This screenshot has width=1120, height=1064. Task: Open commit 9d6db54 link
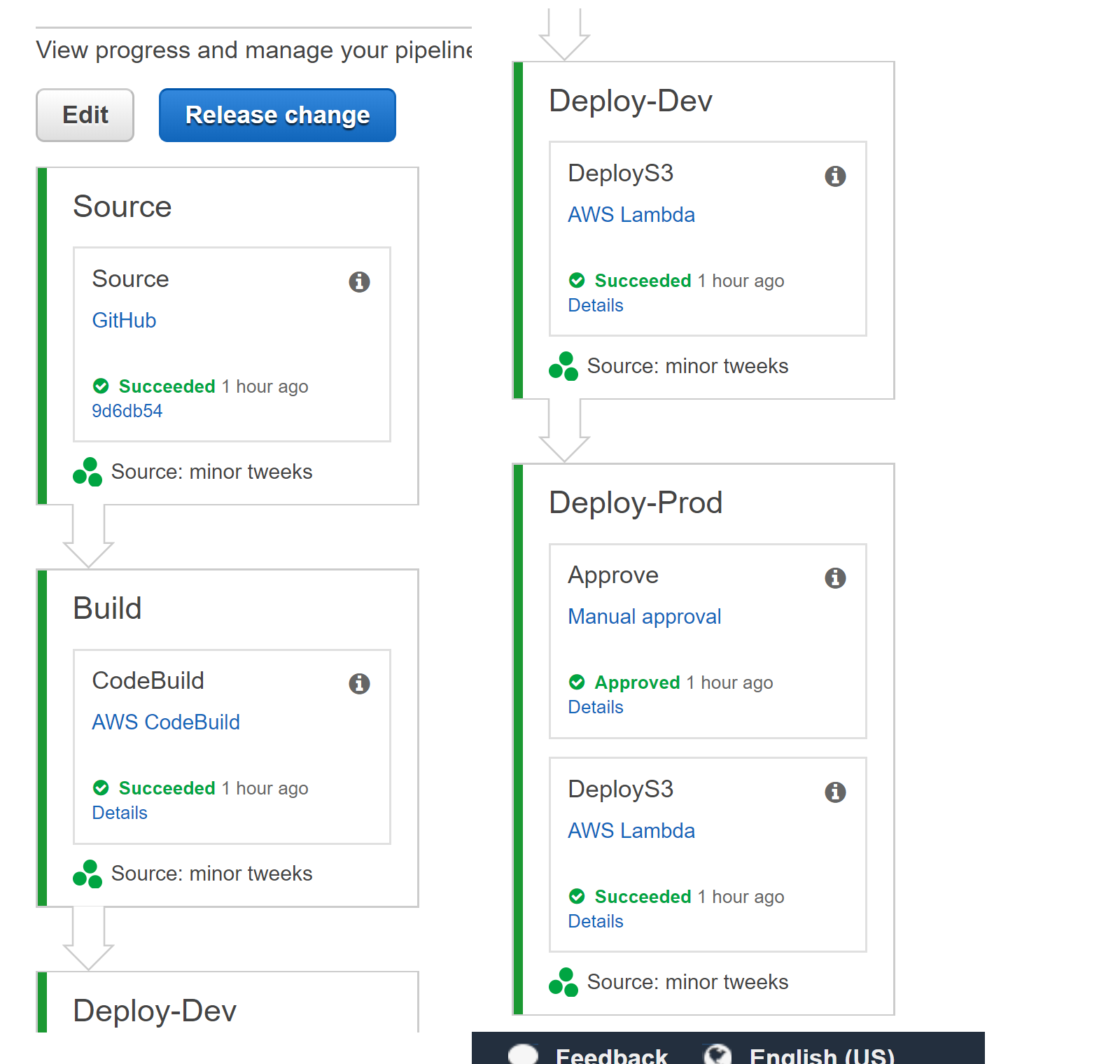127,411
